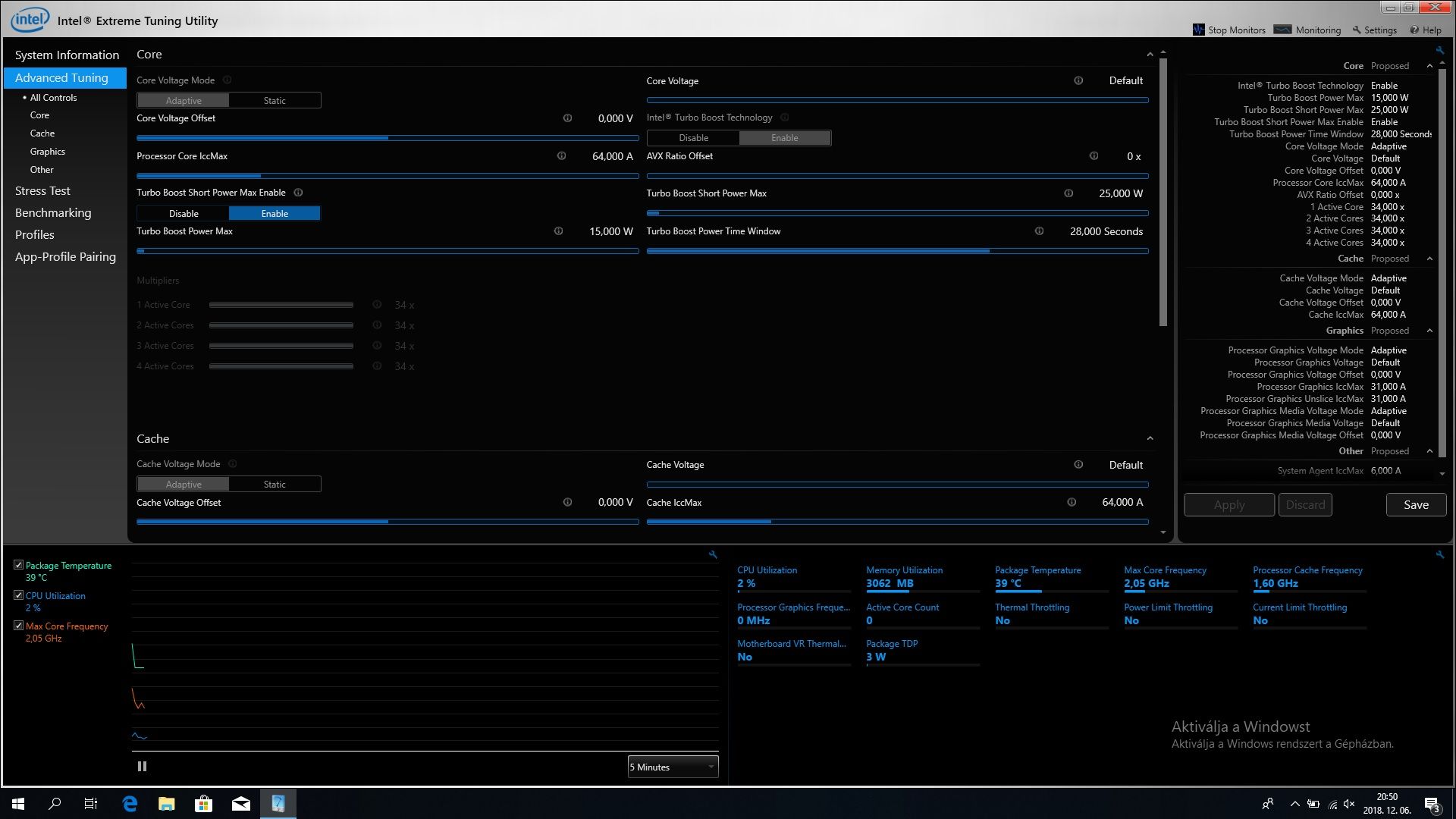This screenshot has height=819, width=1456.
Task: Select All Controls under Advanced Tuning
Action: click(53, 98)
